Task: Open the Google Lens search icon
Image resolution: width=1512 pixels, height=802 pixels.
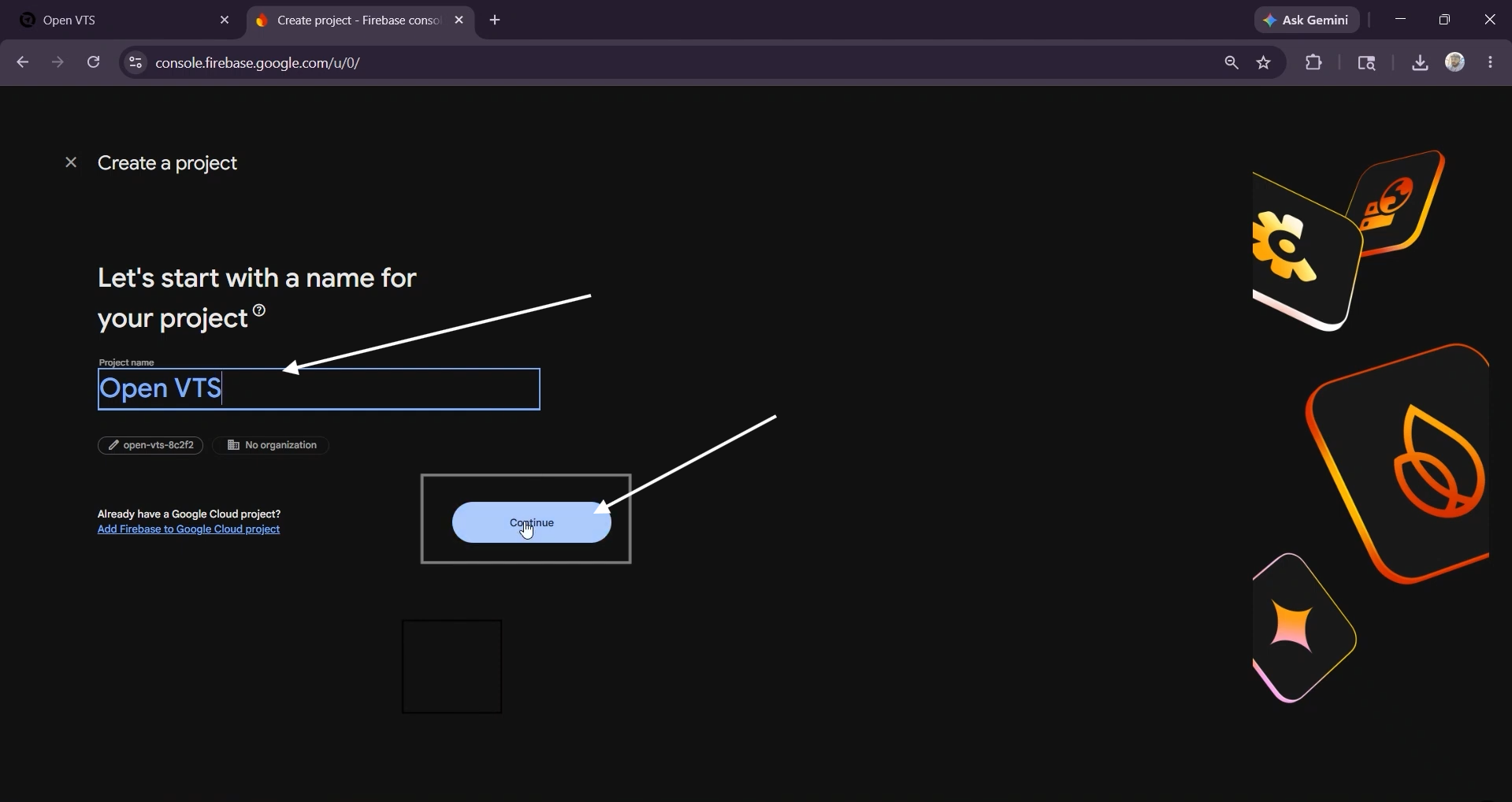Action: 1367,63
